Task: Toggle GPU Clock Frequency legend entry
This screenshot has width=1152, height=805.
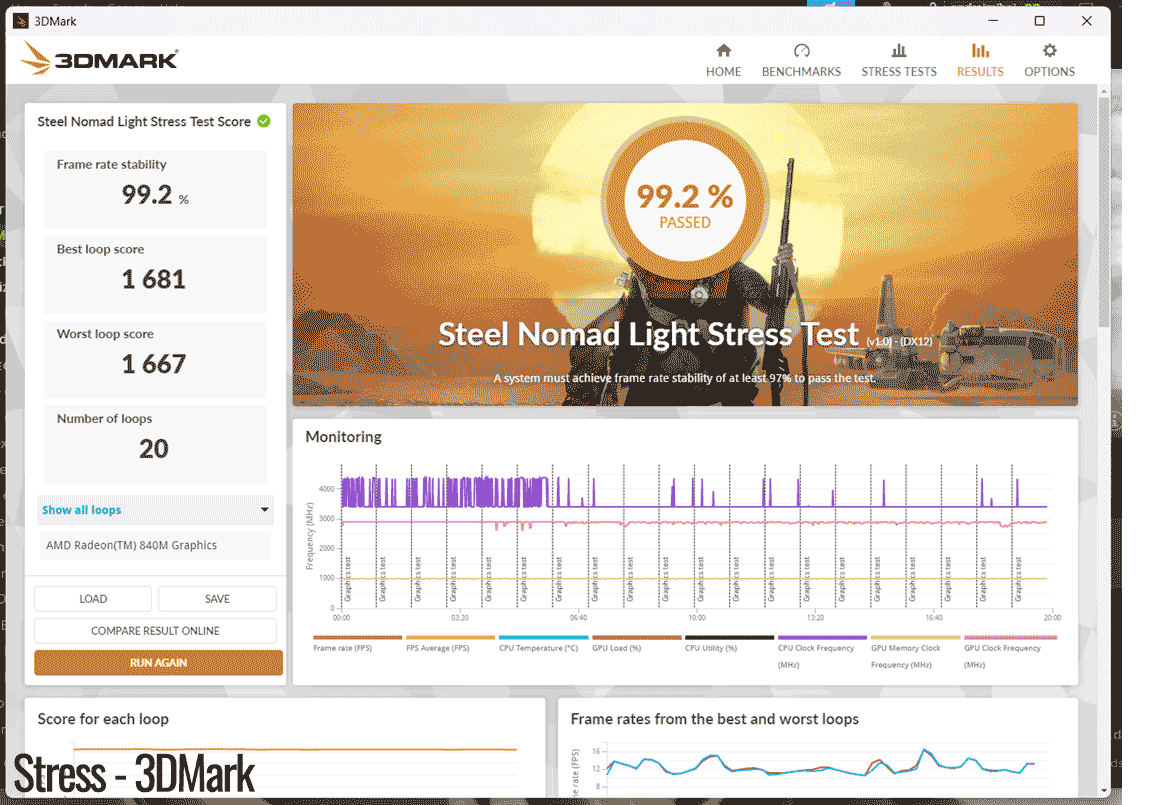Action: pyautogui.click(x=1009, y=651)
